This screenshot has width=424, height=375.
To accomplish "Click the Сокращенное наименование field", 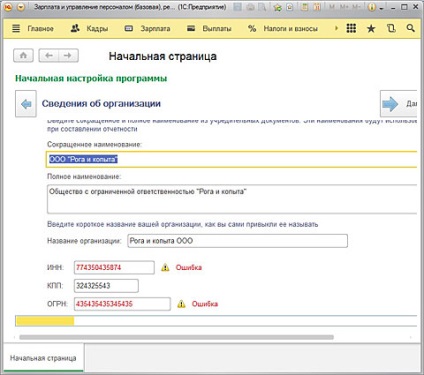I will 232,159.
